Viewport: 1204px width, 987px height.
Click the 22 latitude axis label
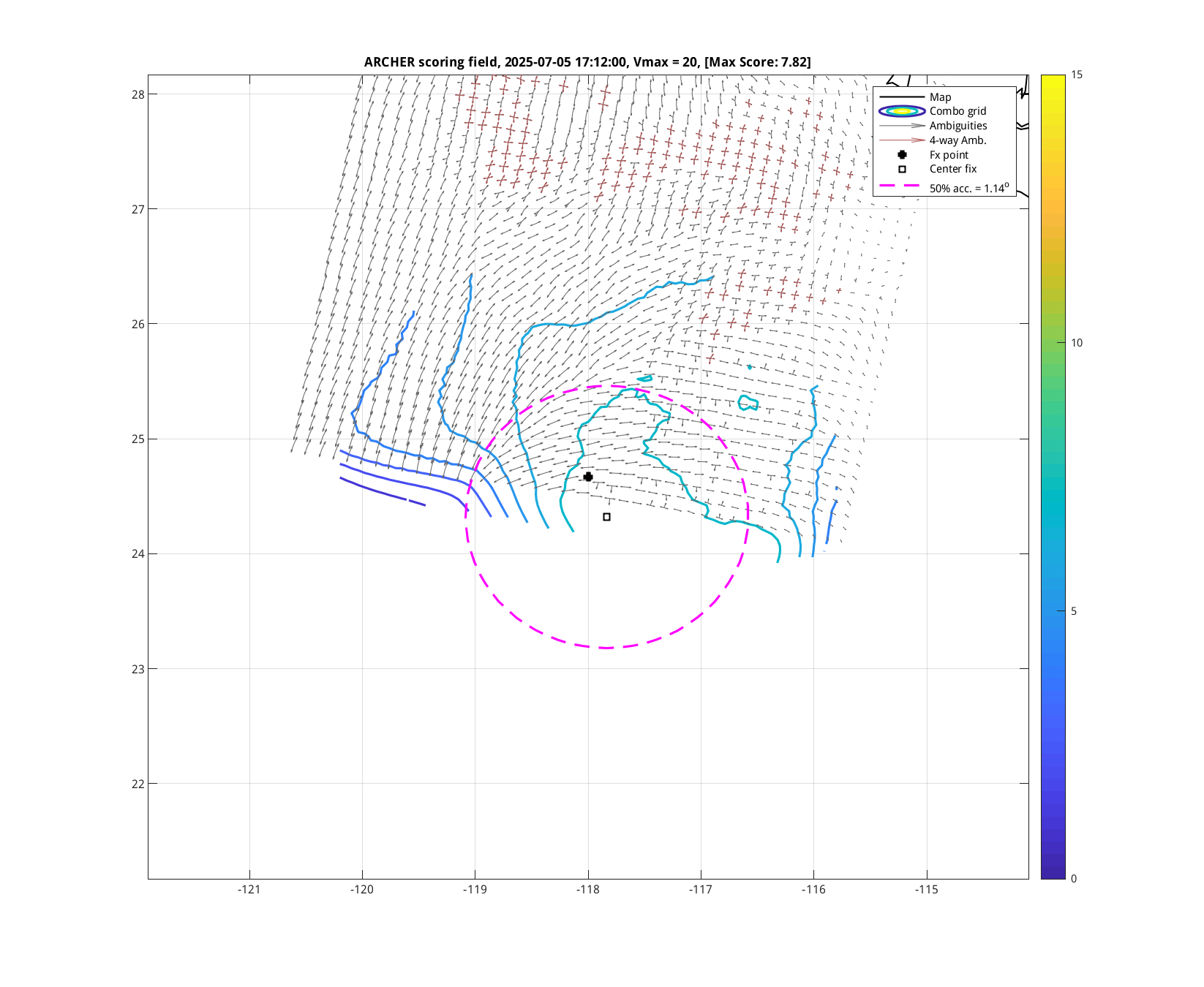click(138, 784)
